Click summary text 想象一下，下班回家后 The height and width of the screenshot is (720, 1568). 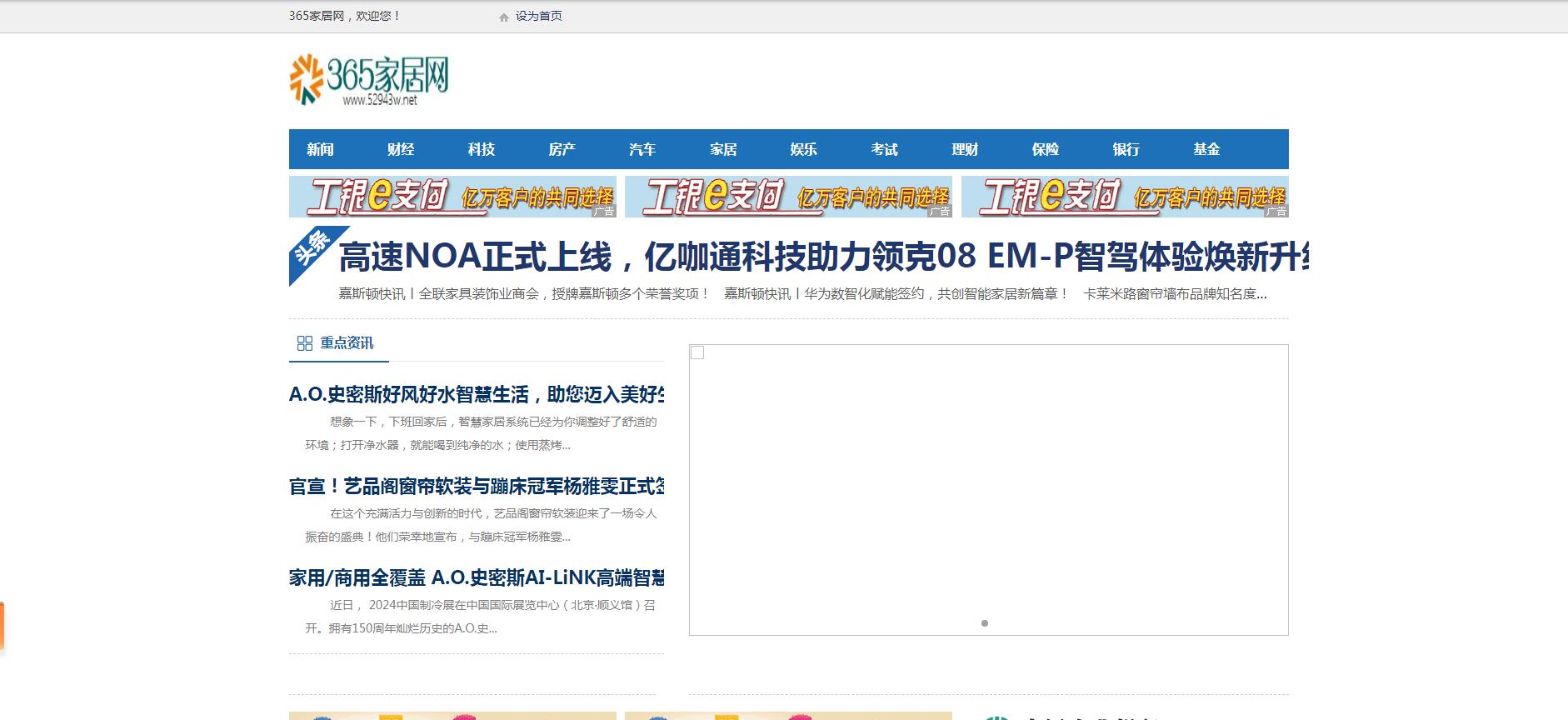click(481, 433)
